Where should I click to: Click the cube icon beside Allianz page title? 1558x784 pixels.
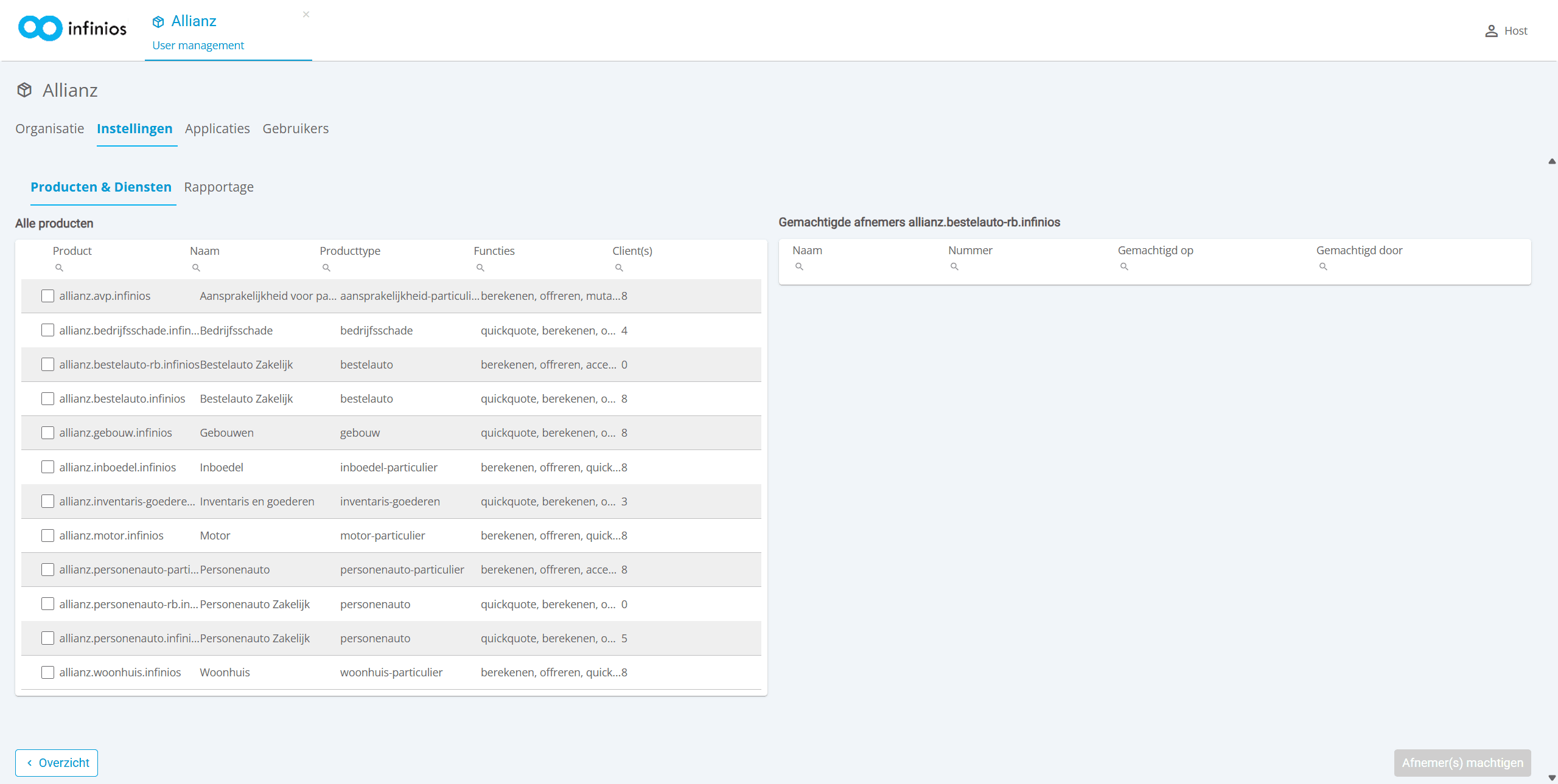24,90
